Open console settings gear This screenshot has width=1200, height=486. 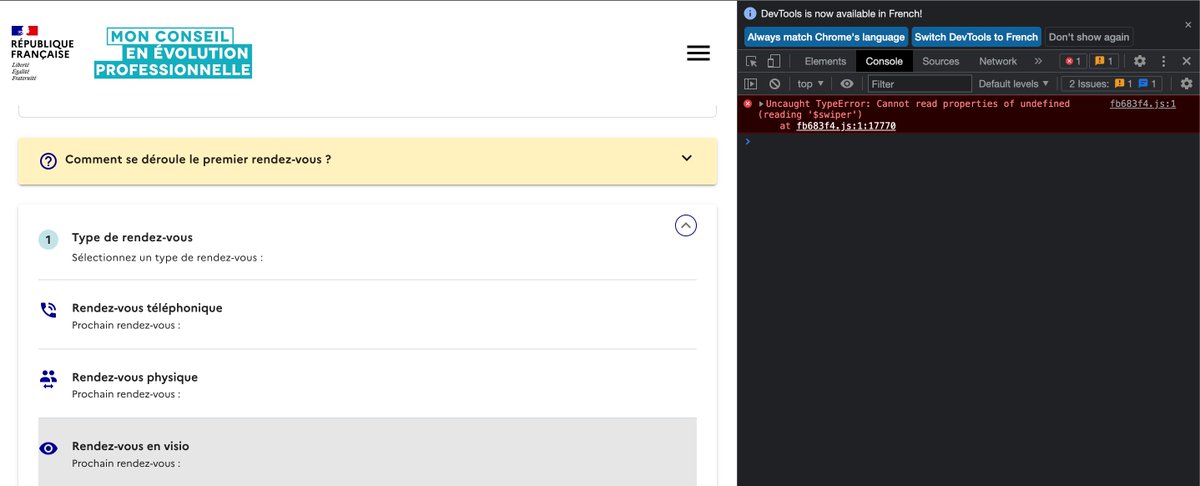1186,84
